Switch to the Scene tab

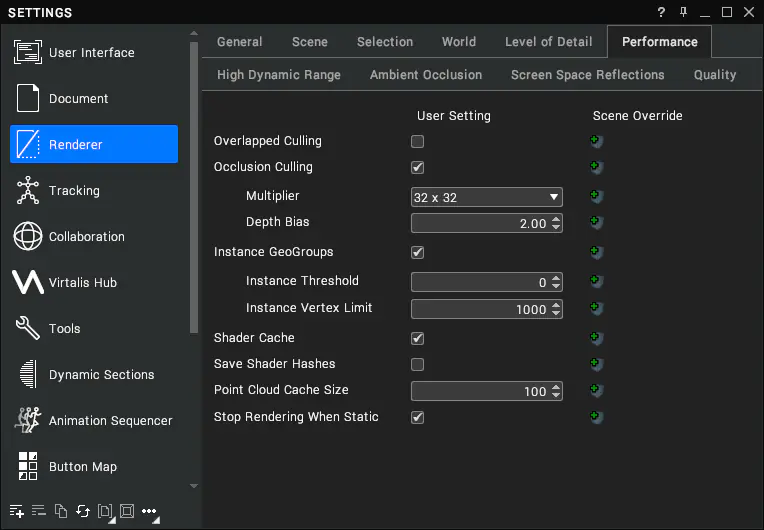click(310, 42)
